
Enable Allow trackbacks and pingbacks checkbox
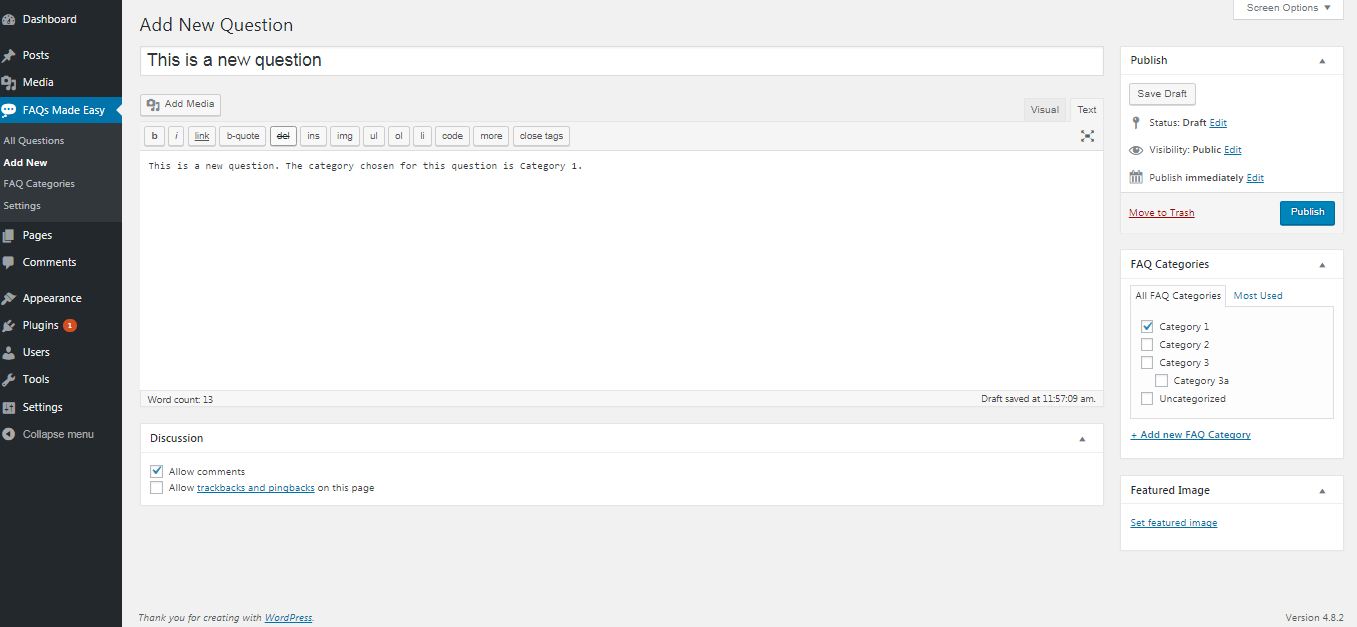(156, 488)
